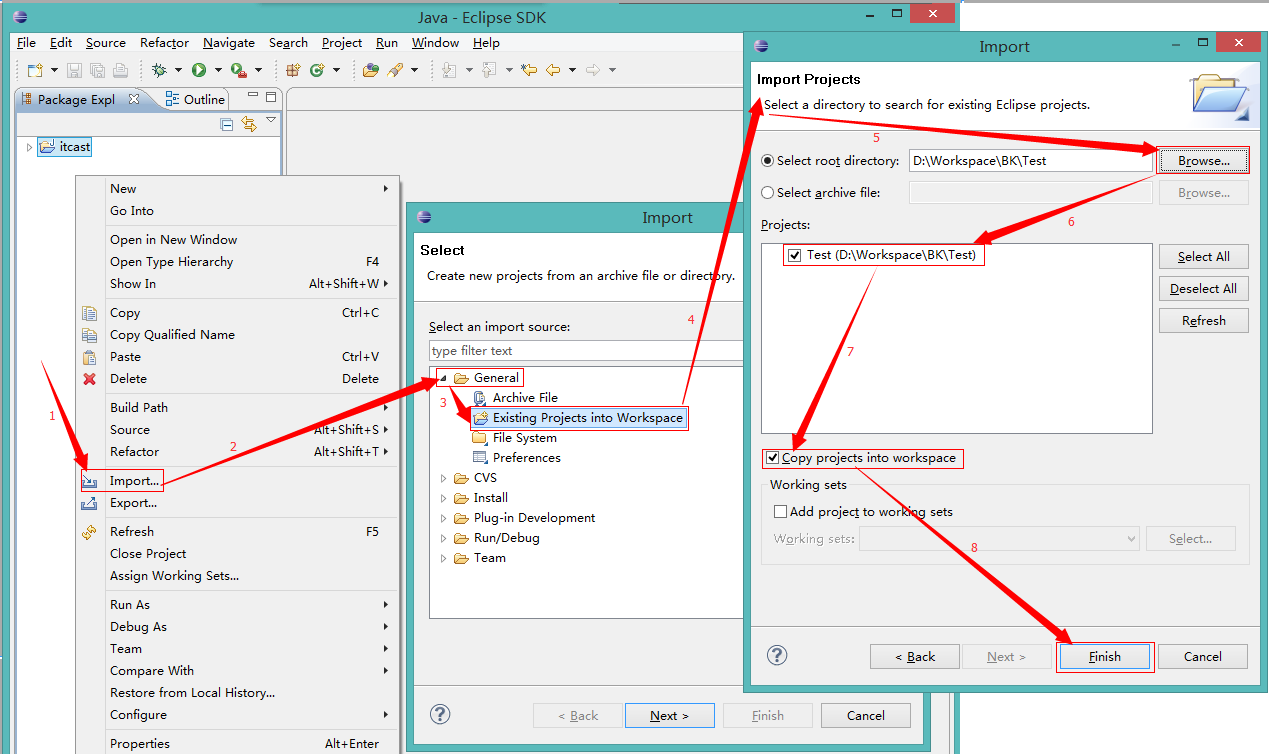Click Browse... next to root directory
The image size is (1269, 754).
[x=1204, y=160]
